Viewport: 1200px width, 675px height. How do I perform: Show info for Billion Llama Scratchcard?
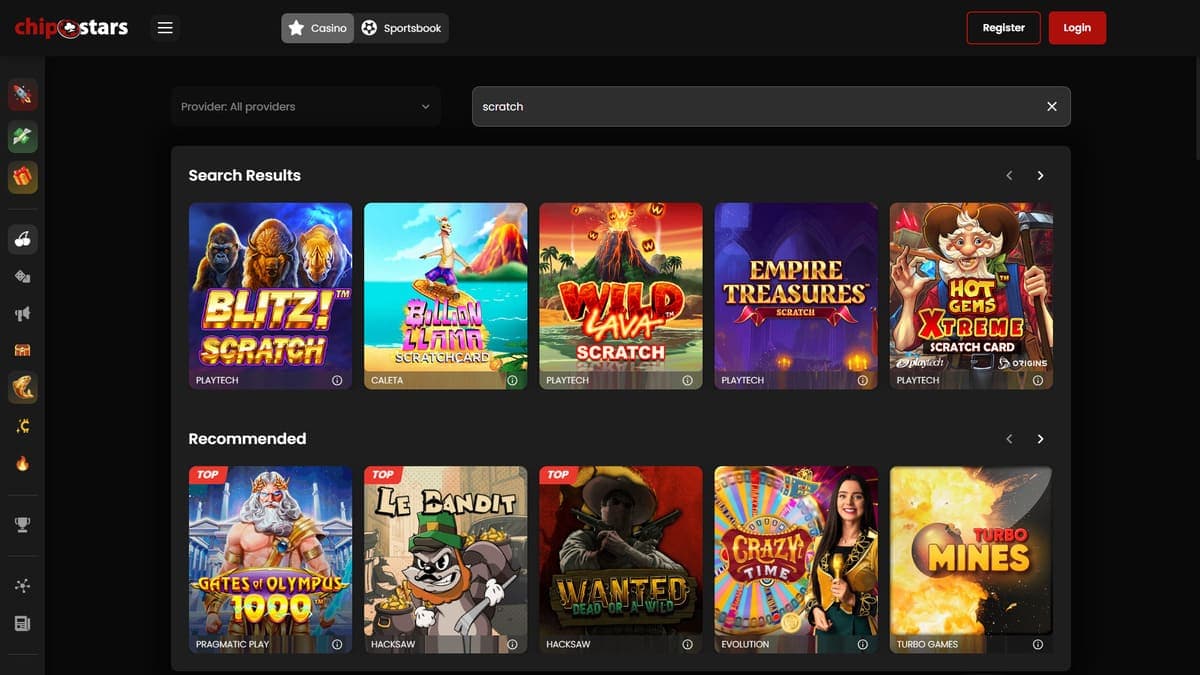(512, 381)
